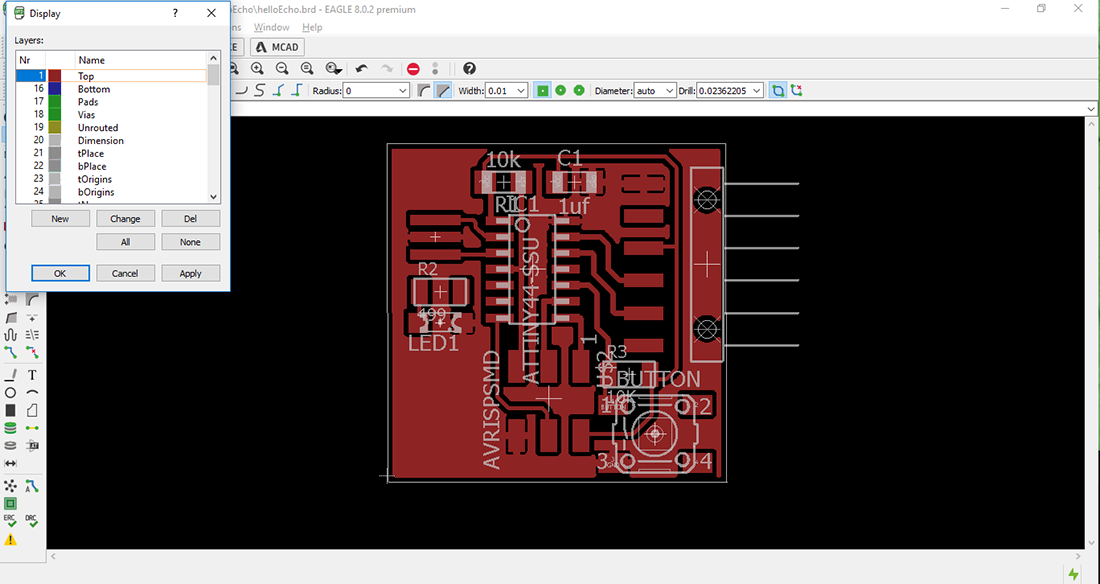This screenshot has width=1100, height=584.
Task: Run the Ratsnest tool
Action: point(11,486)
